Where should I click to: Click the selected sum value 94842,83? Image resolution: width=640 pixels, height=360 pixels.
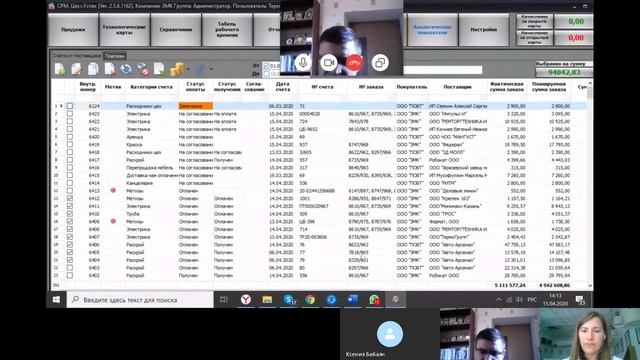click(564, 72)
